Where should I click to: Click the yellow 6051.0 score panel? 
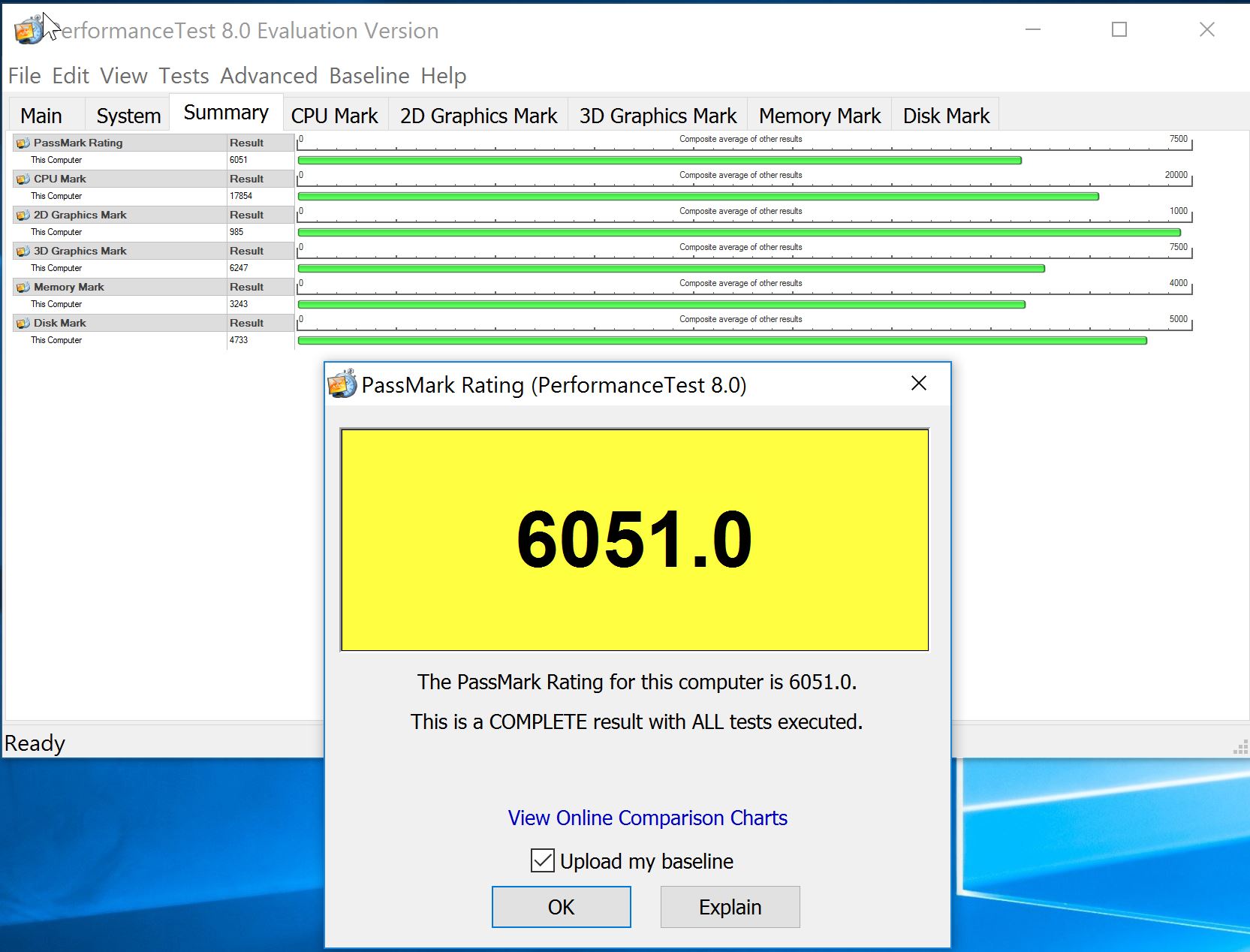coord(634,540)
